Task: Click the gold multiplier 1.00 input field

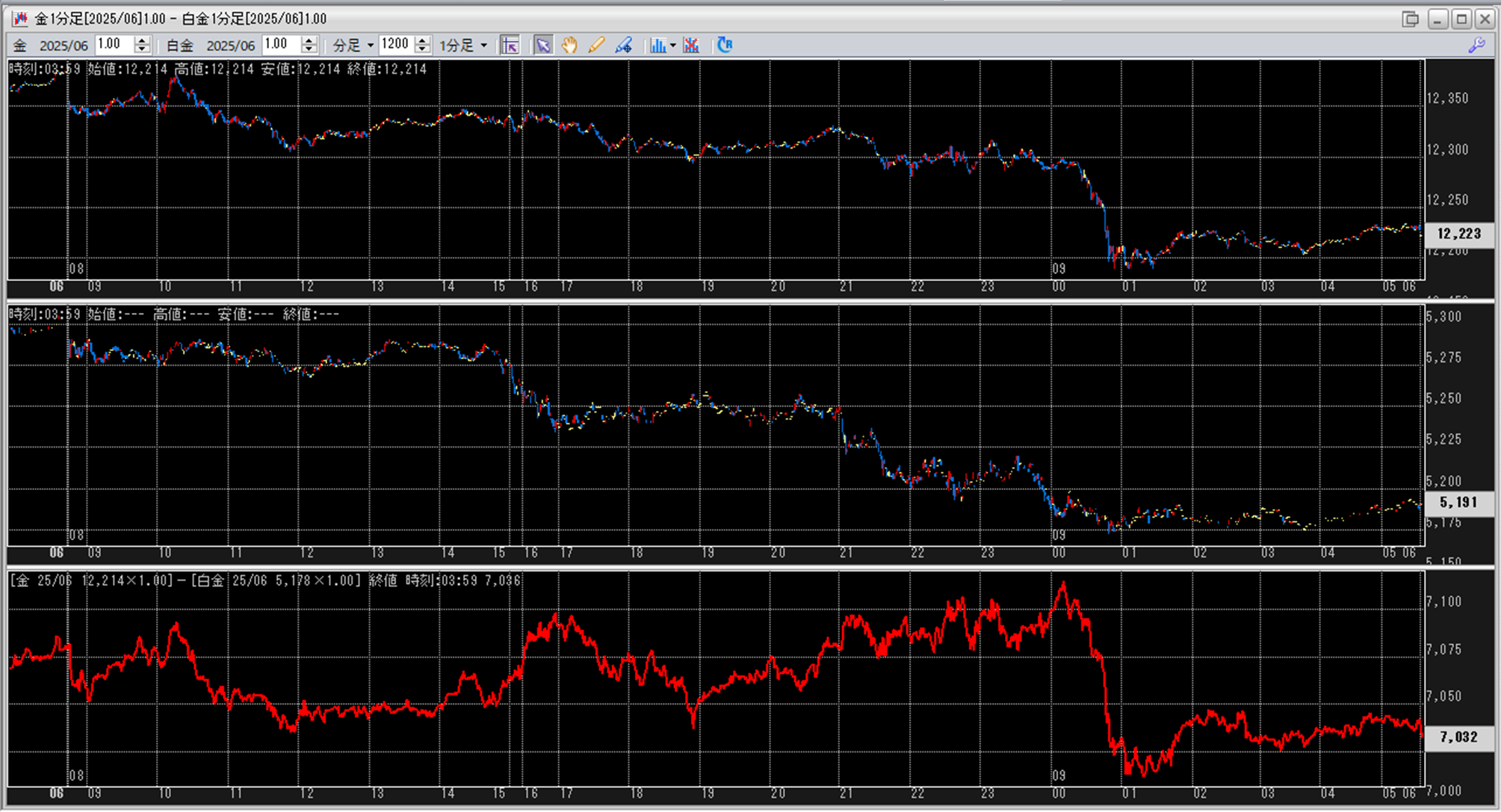Action: coord(114,45)
